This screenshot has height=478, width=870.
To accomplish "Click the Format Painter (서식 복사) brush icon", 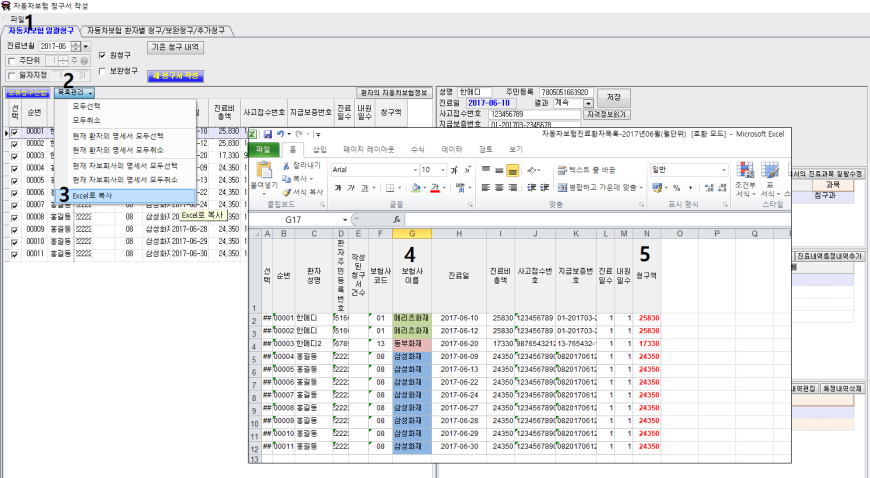I will 286,192.
